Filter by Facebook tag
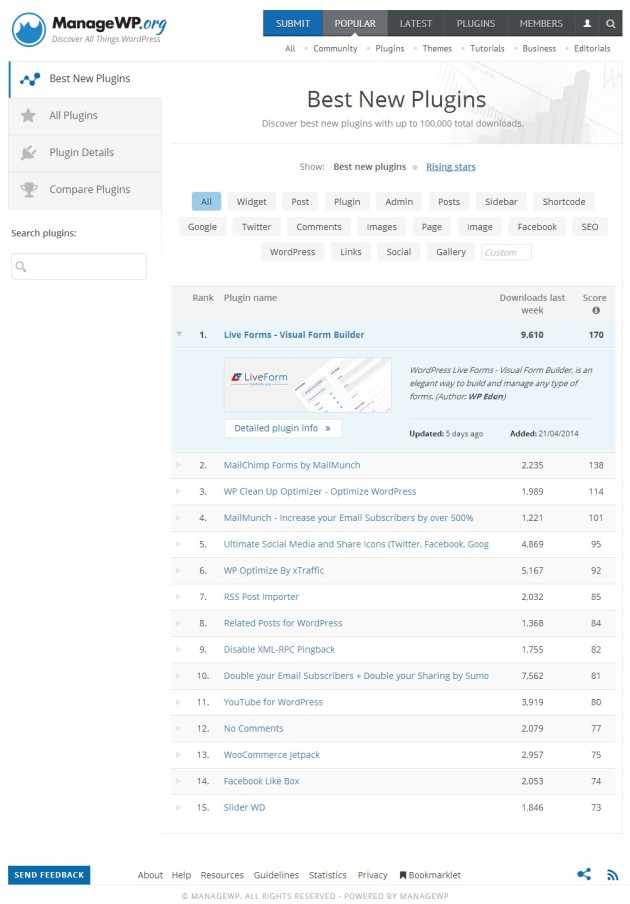630x904 pixels. tap(537, 227)
